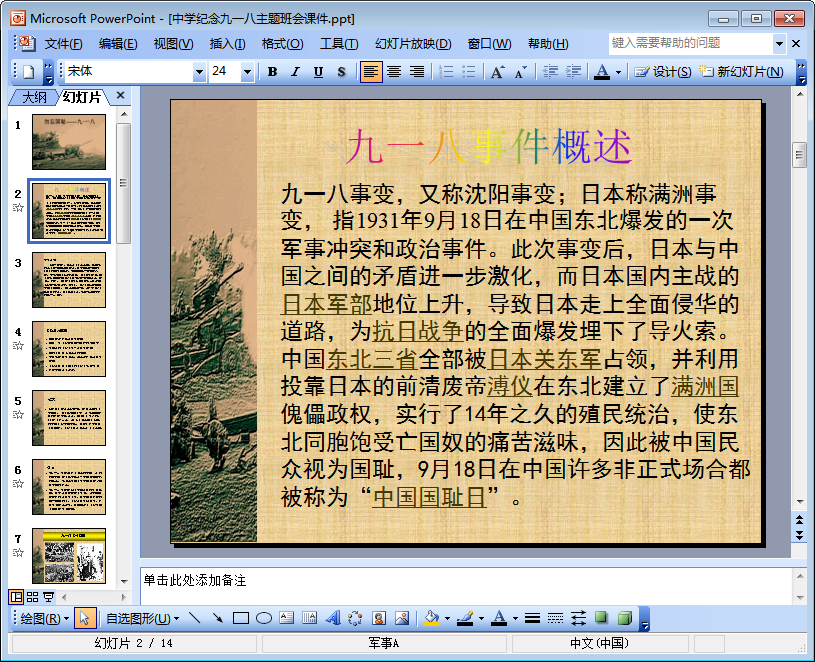Increase indent level

point(573,72)
